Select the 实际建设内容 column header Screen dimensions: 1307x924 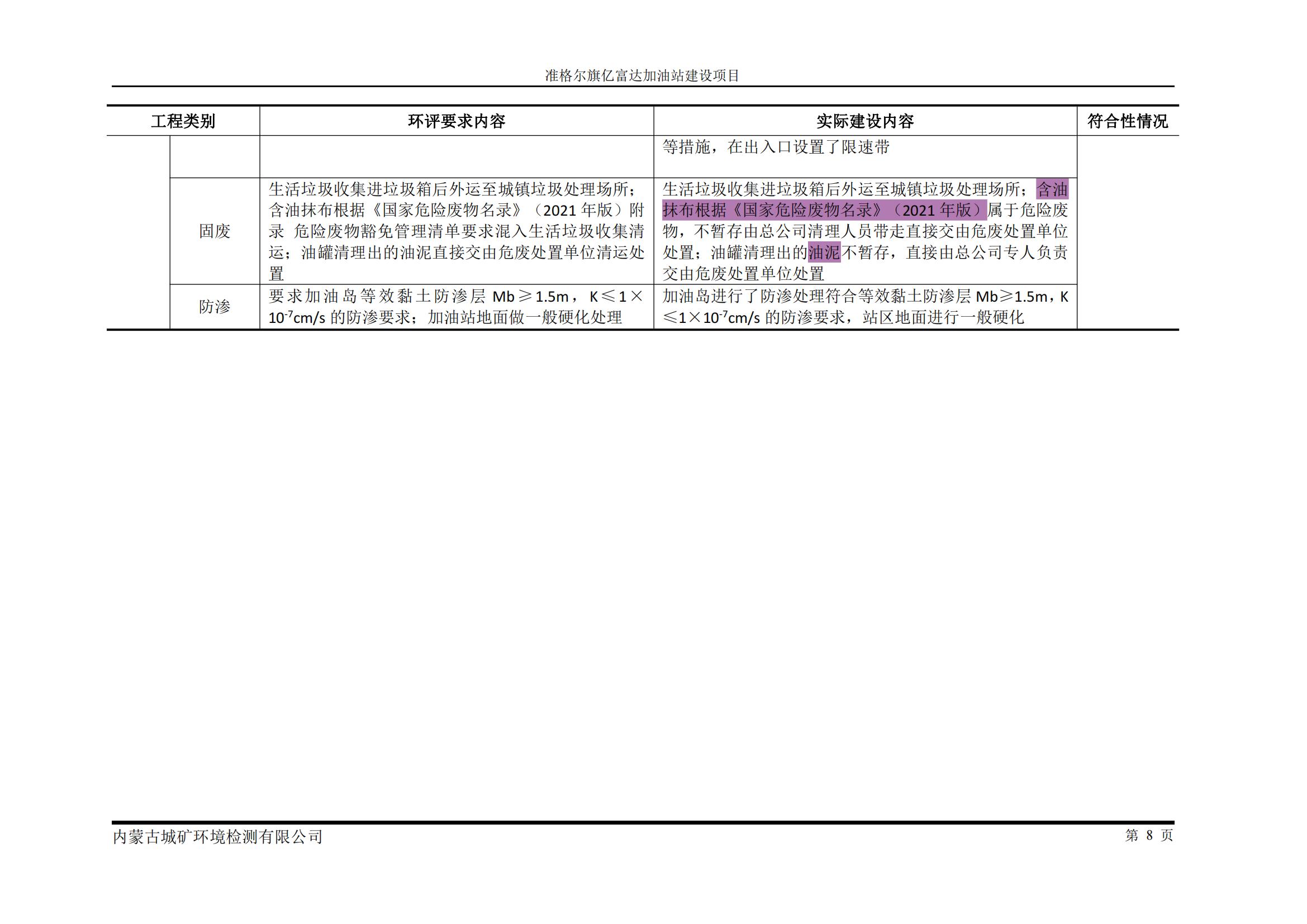(x=865, y=121)
